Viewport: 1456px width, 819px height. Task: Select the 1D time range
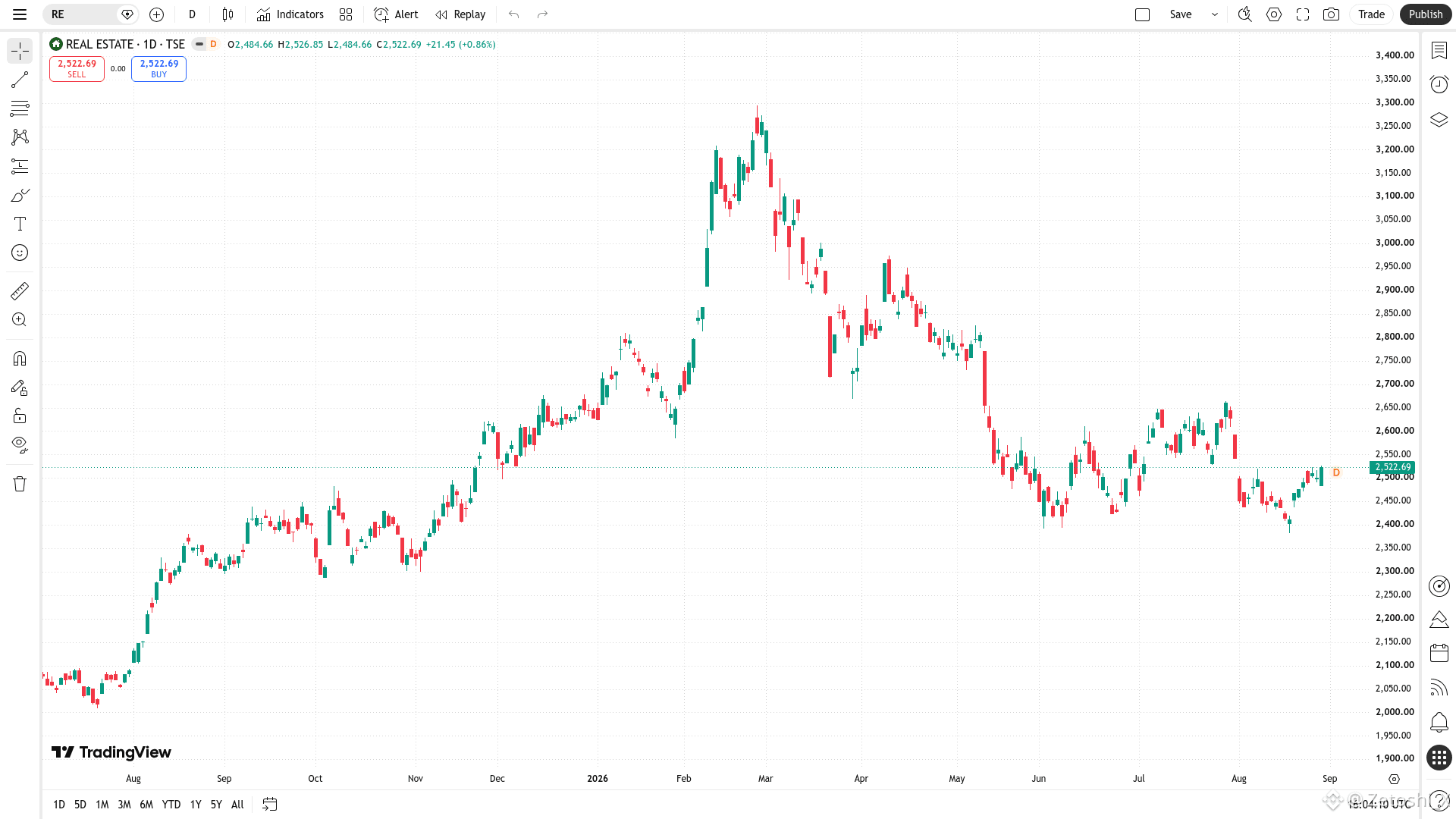click(x=59, y=805)
